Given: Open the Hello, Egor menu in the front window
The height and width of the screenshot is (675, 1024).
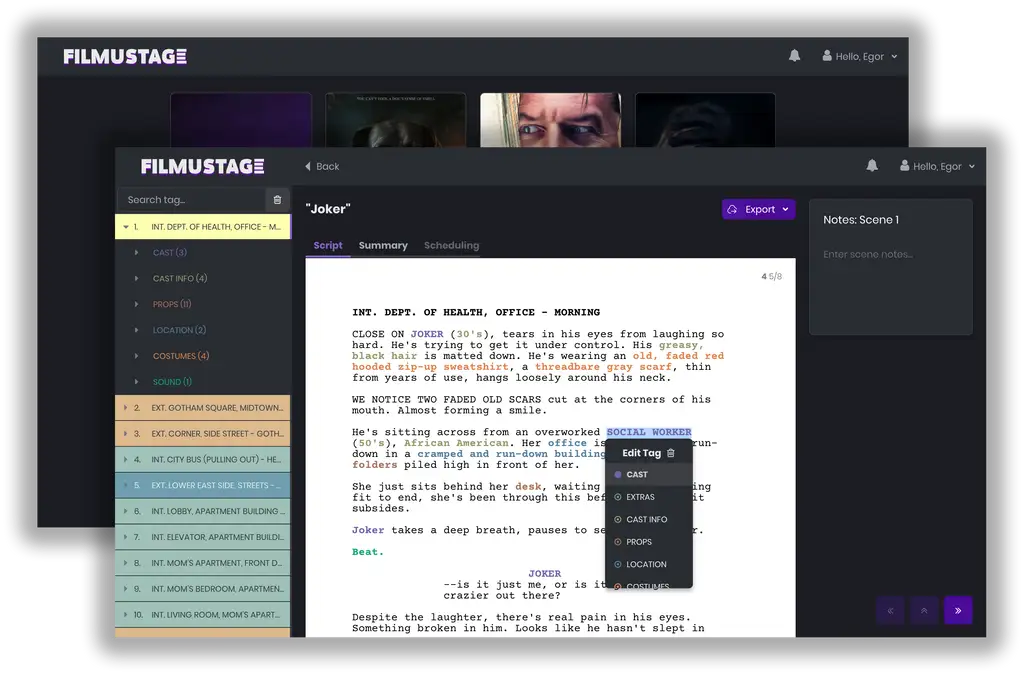Looking at the screenshot, I should tap(937, 166).
